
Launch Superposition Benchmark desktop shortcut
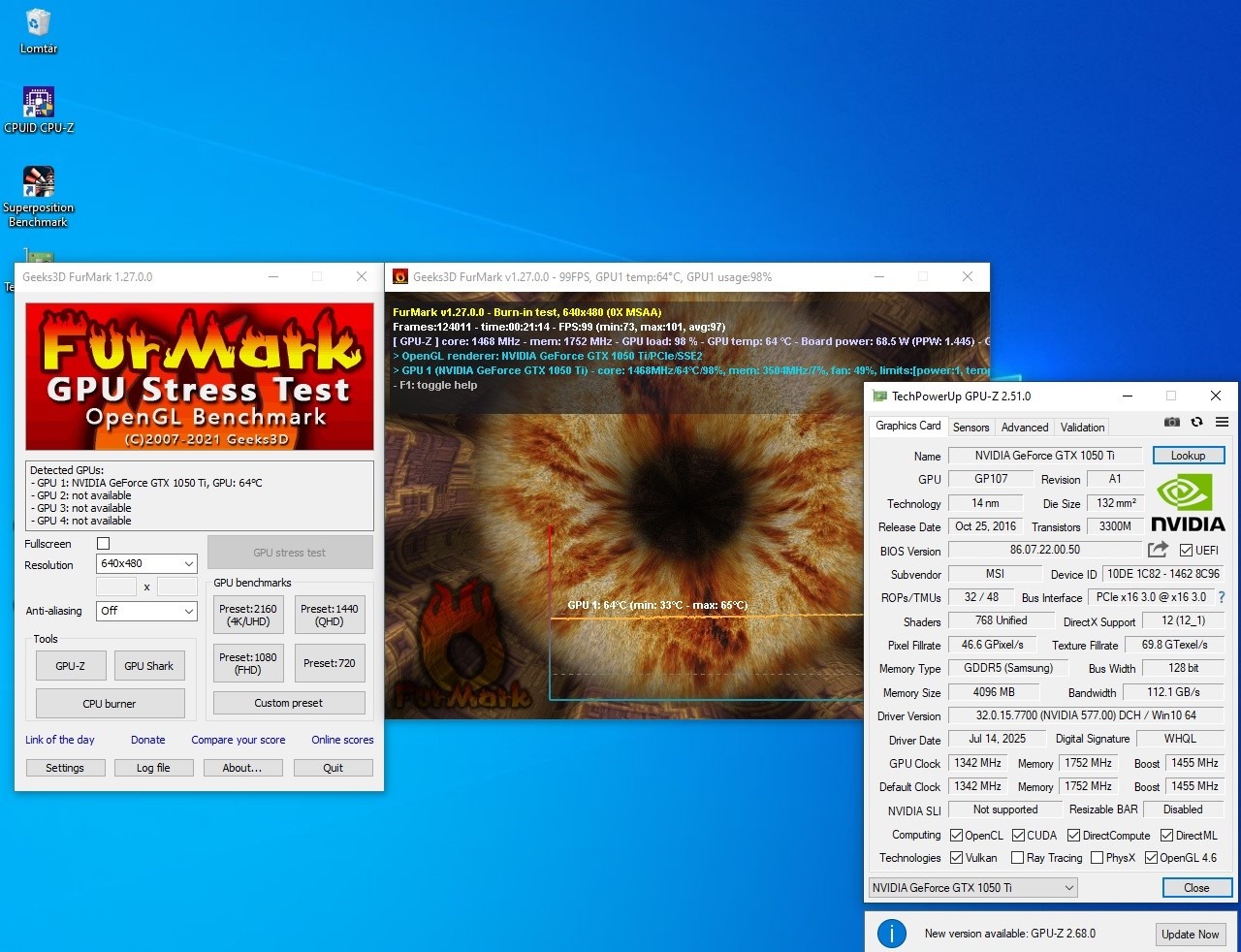click(x=39, y=197)
